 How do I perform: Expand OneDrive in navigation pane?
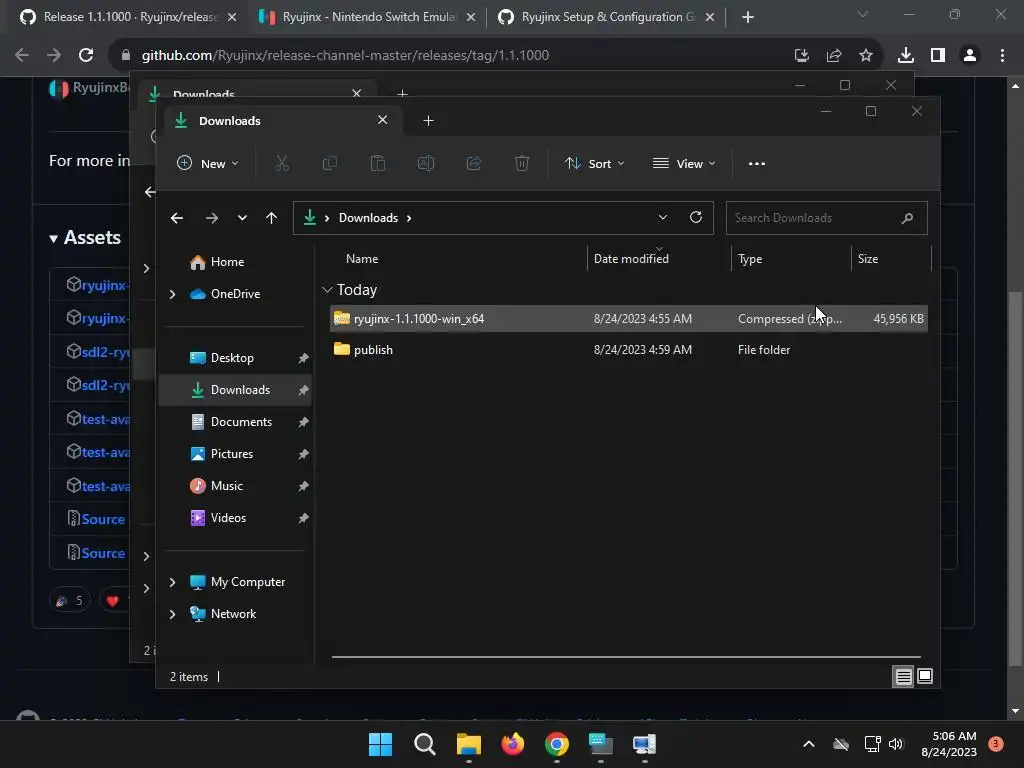172,295
